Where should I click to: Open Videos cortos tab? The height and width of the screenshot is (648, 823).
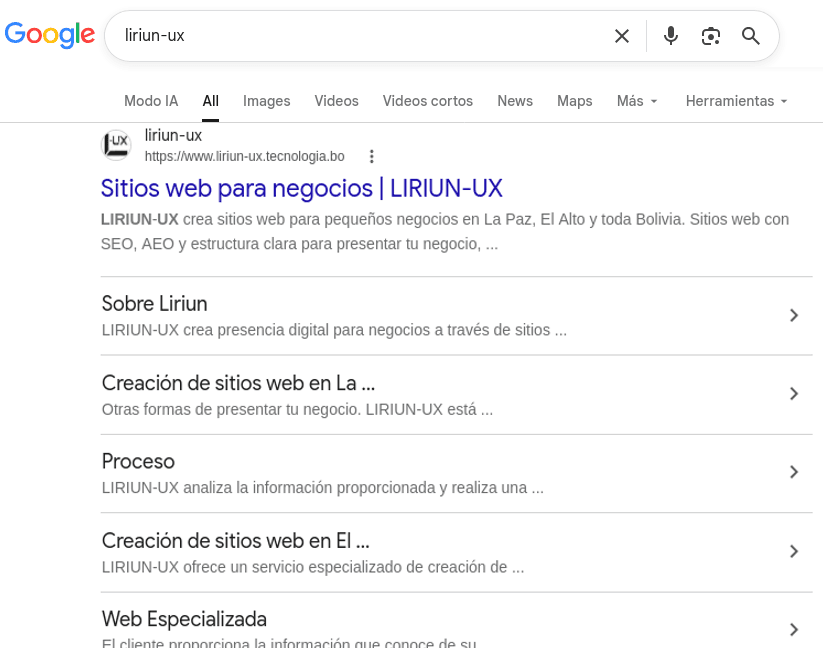tap(428, 101)
